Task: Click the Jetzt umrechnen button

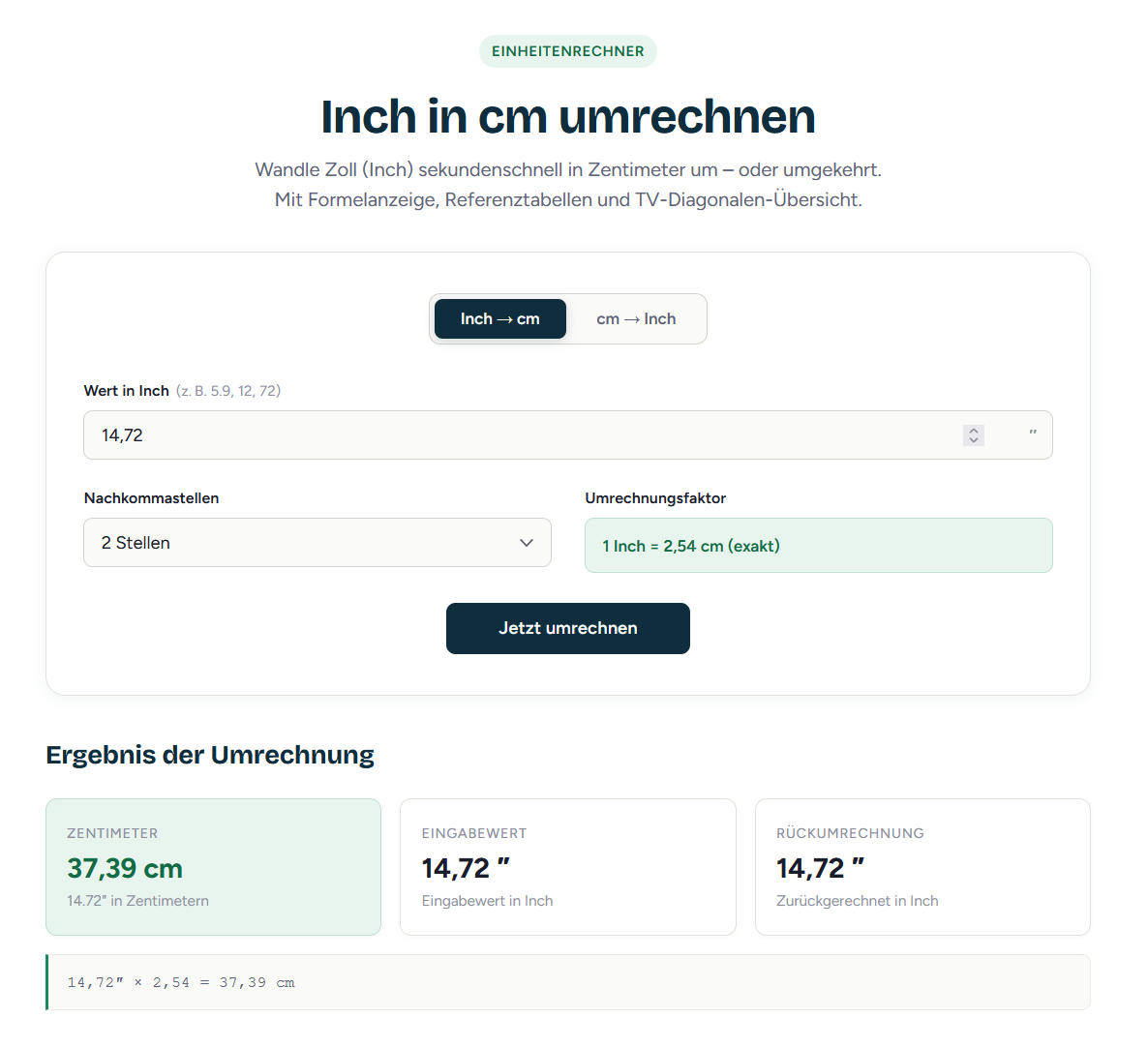Action: 567,629
